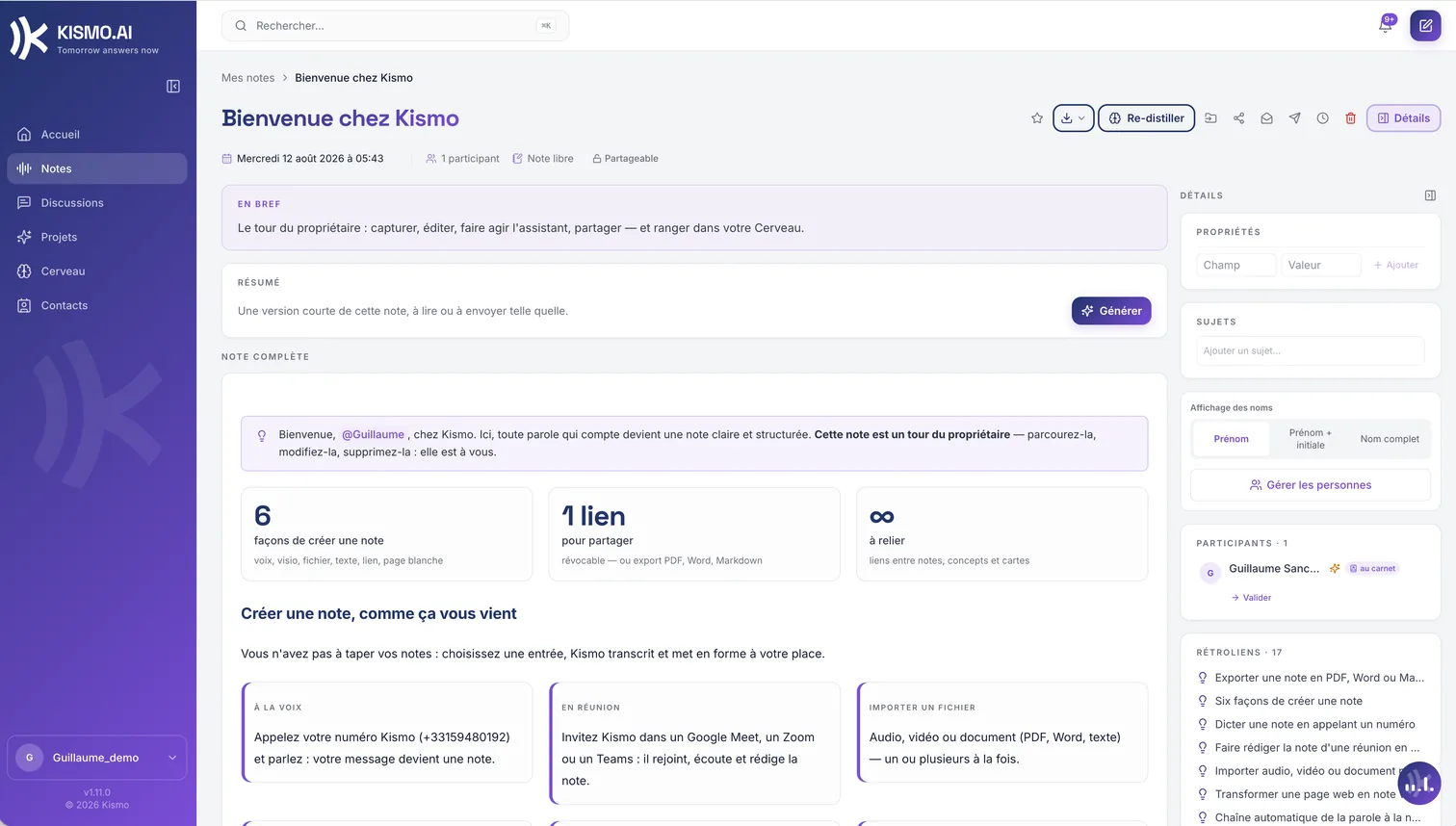Click the note title Bienvenue chez Kismo
1456x826 pixels.
click(340, 118)
